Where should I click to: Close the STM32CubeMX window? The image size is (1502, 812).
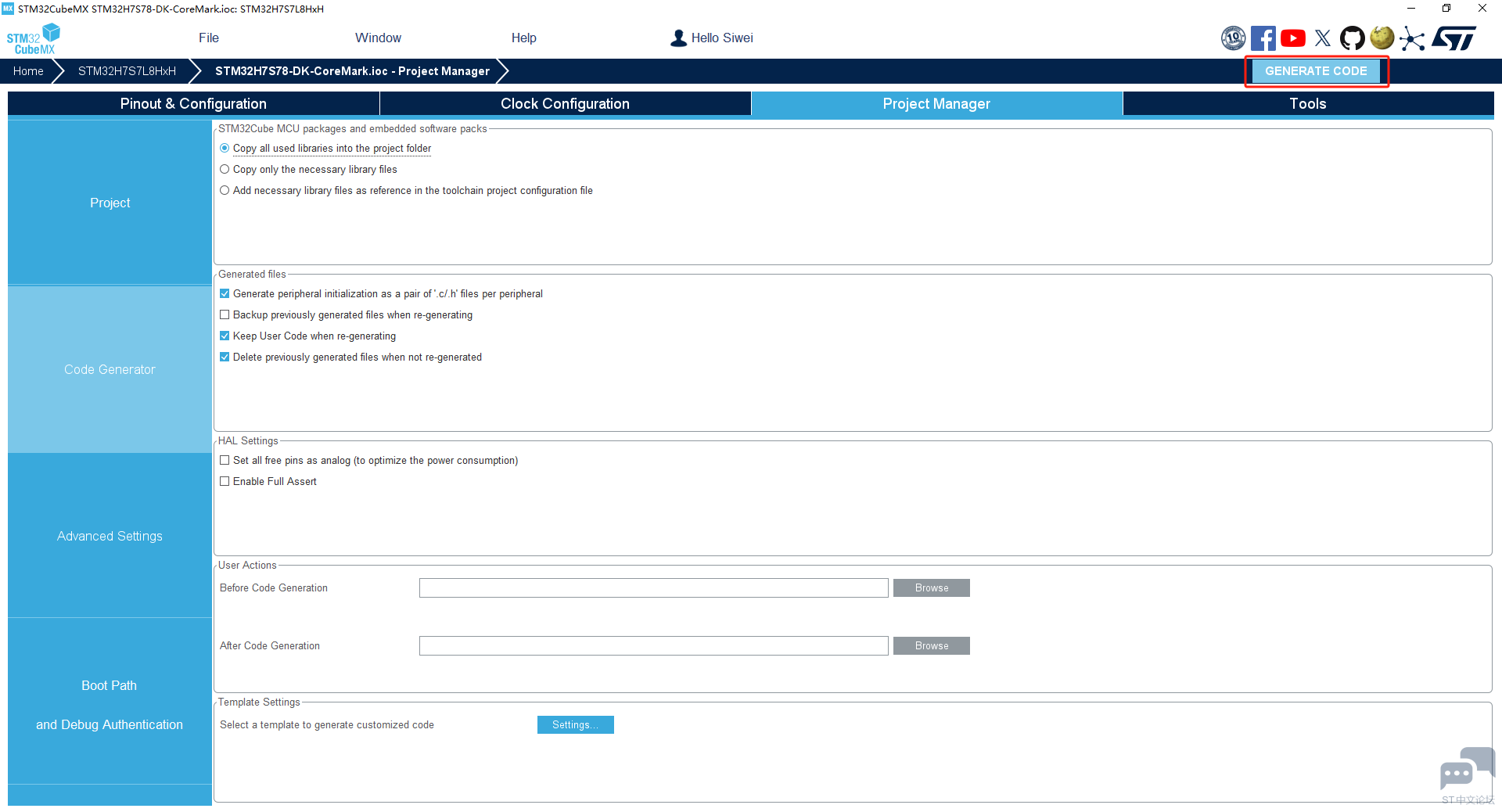tap(1482, 8)
